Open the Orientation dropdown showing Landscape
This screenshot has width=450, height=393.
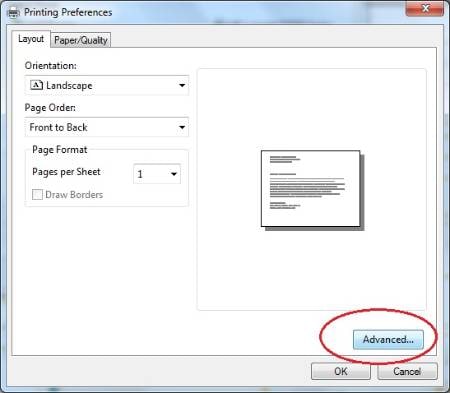coord(107,85)
